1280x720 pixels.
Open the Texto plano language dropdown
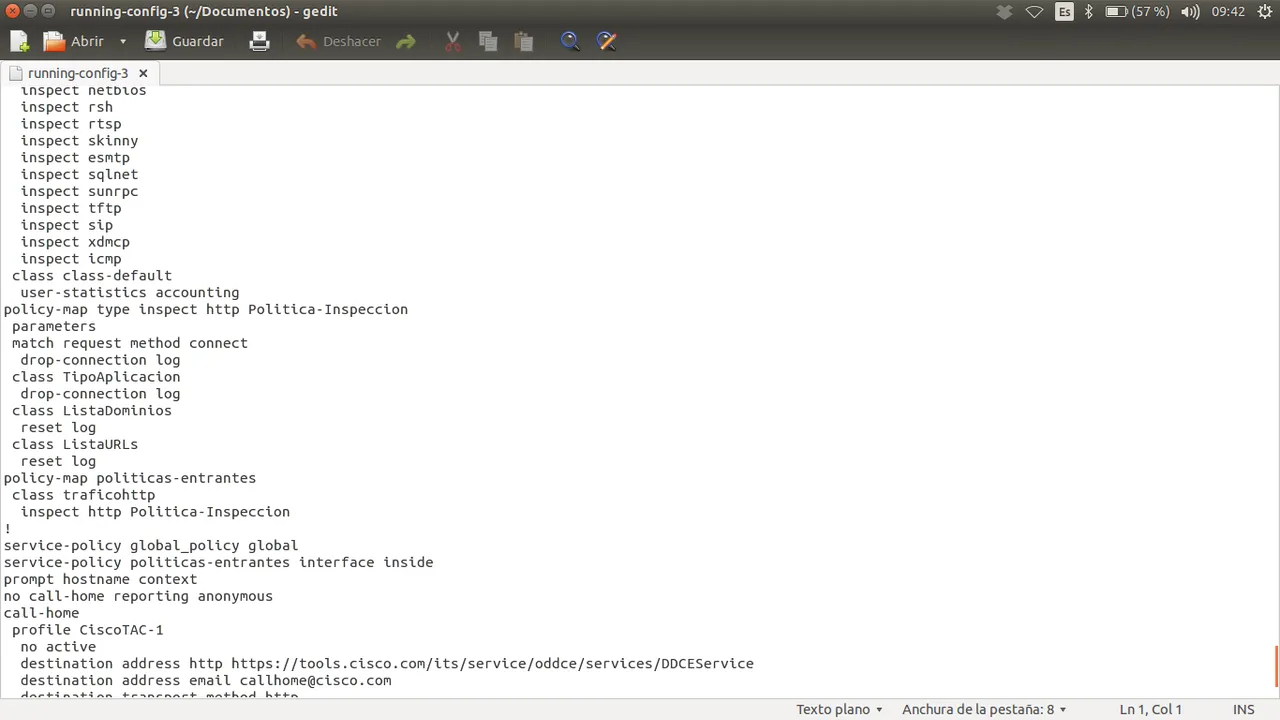pyautogui.click(x=839, y=709)
